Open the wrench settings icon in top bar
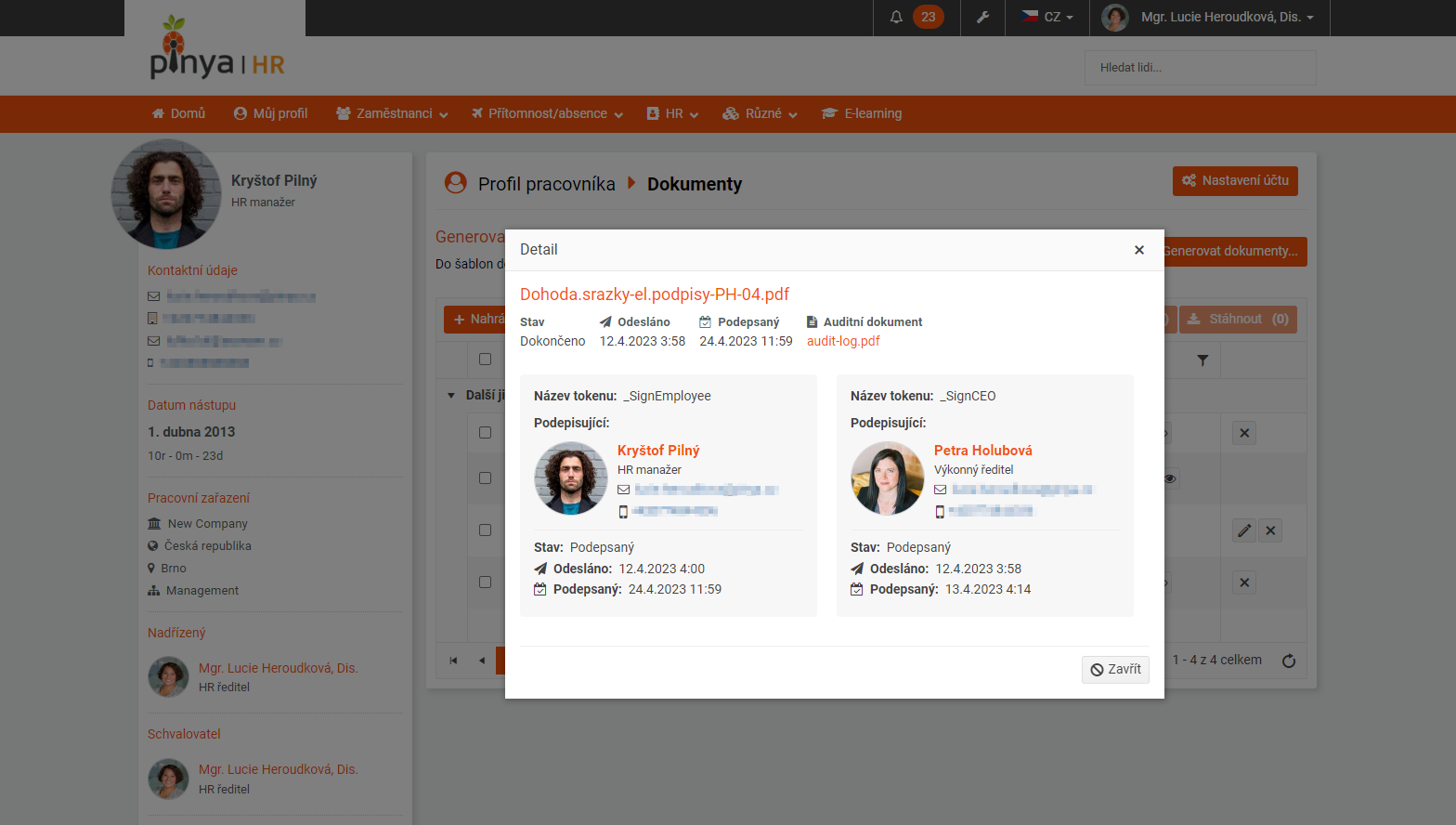The image size is (1456, 825). [x=982, y=17]
